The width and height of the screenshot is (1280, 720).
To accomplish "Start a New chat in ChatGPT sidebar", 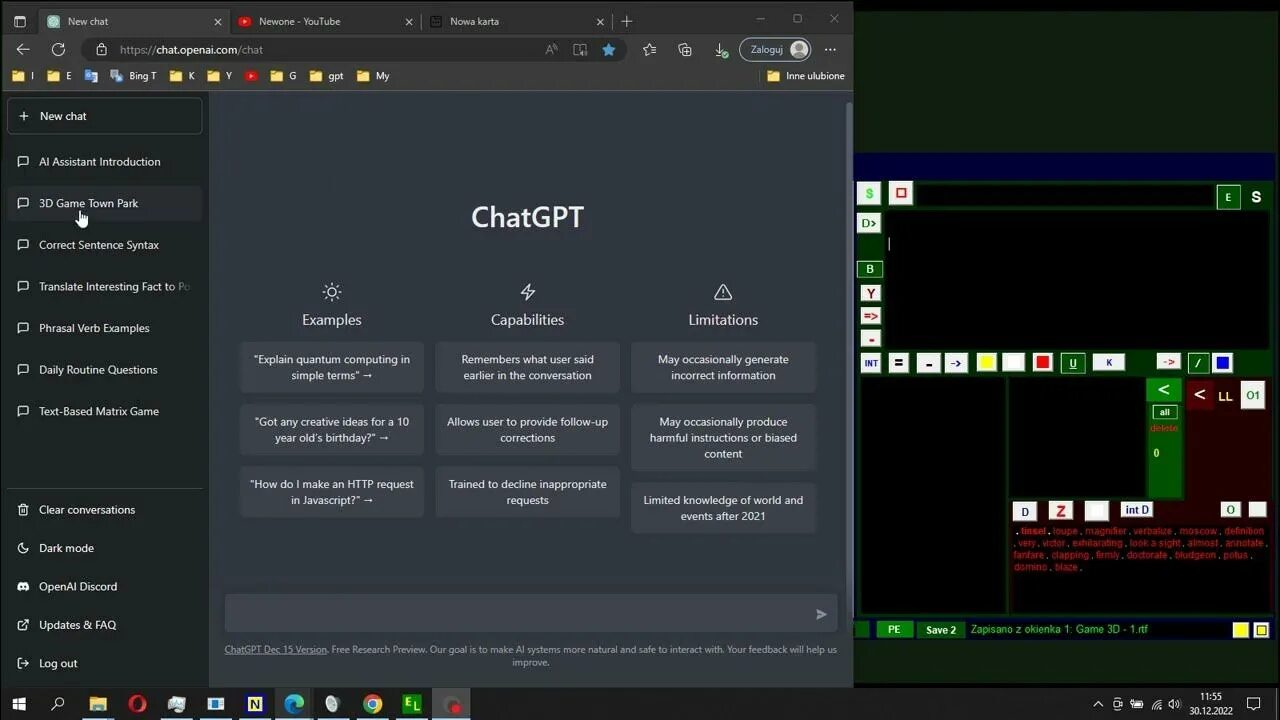I will point(104,116).
